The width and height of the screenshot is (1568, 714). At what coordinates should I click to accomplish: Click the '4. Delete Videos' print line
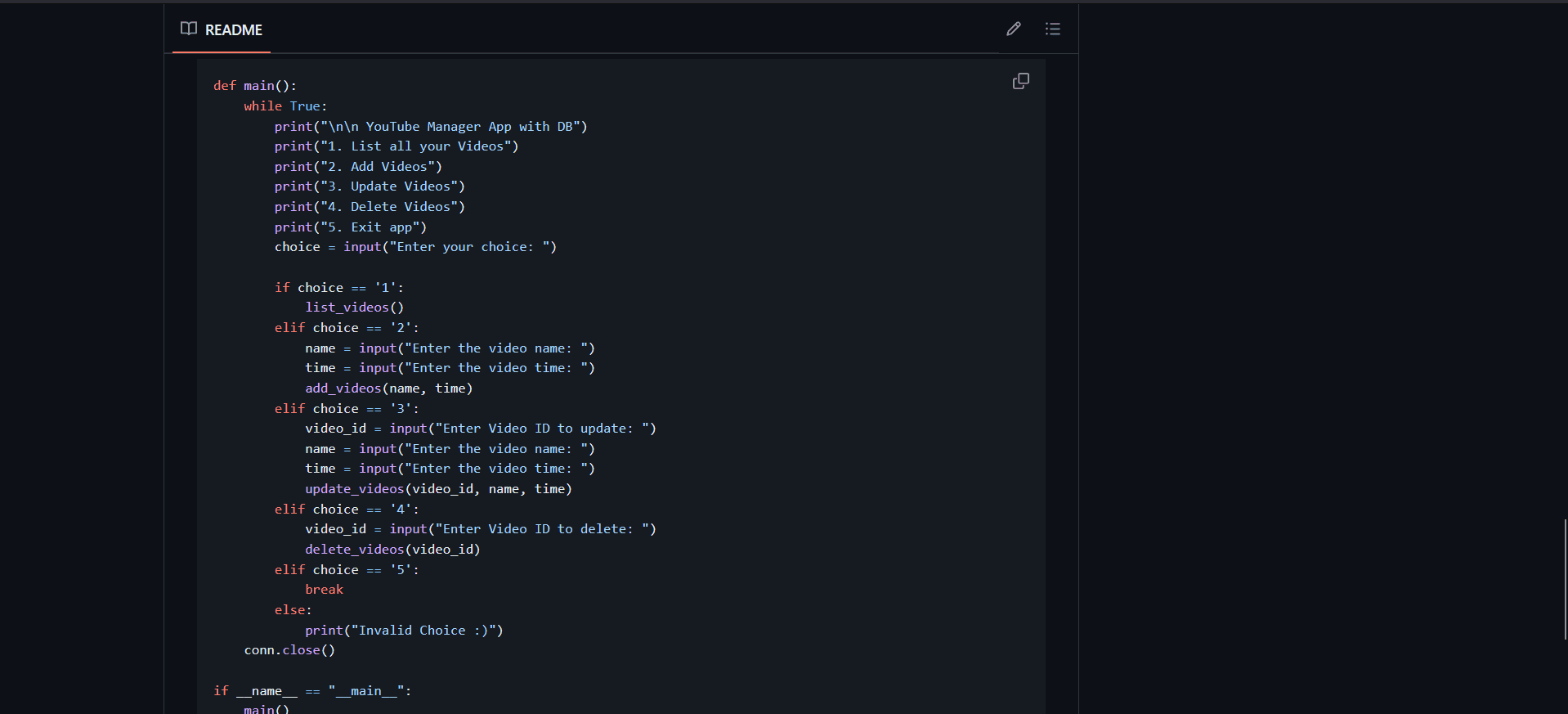pyautogui.click(x=370, y=207)
